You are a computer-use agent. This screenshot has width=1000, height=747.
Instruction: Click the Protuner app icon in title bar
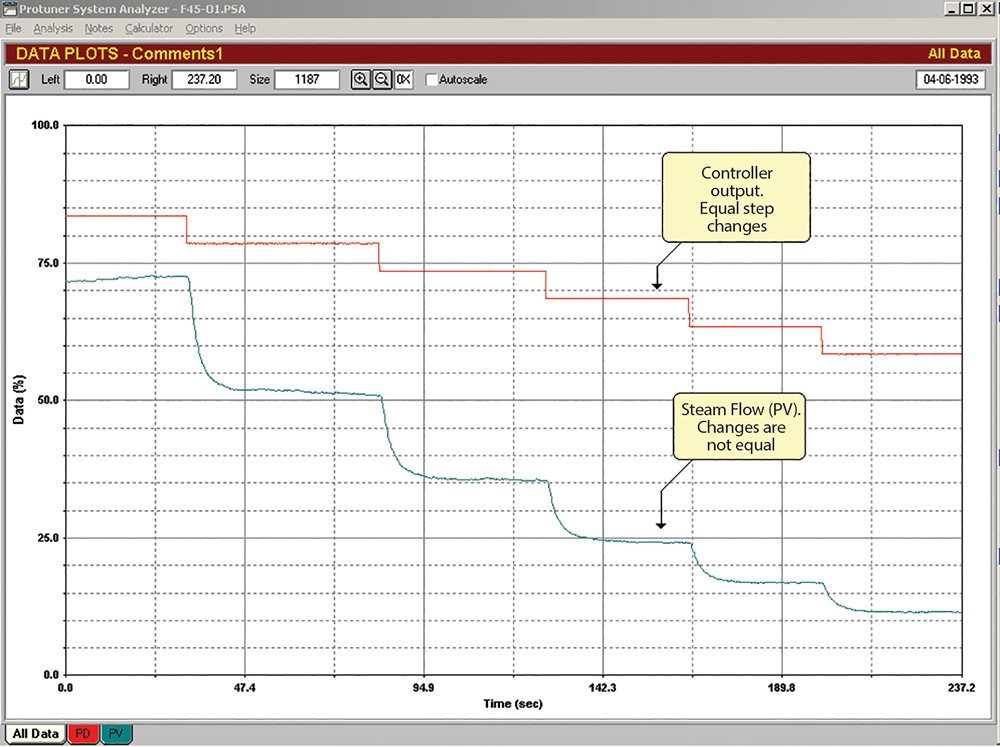coord(9,9)
